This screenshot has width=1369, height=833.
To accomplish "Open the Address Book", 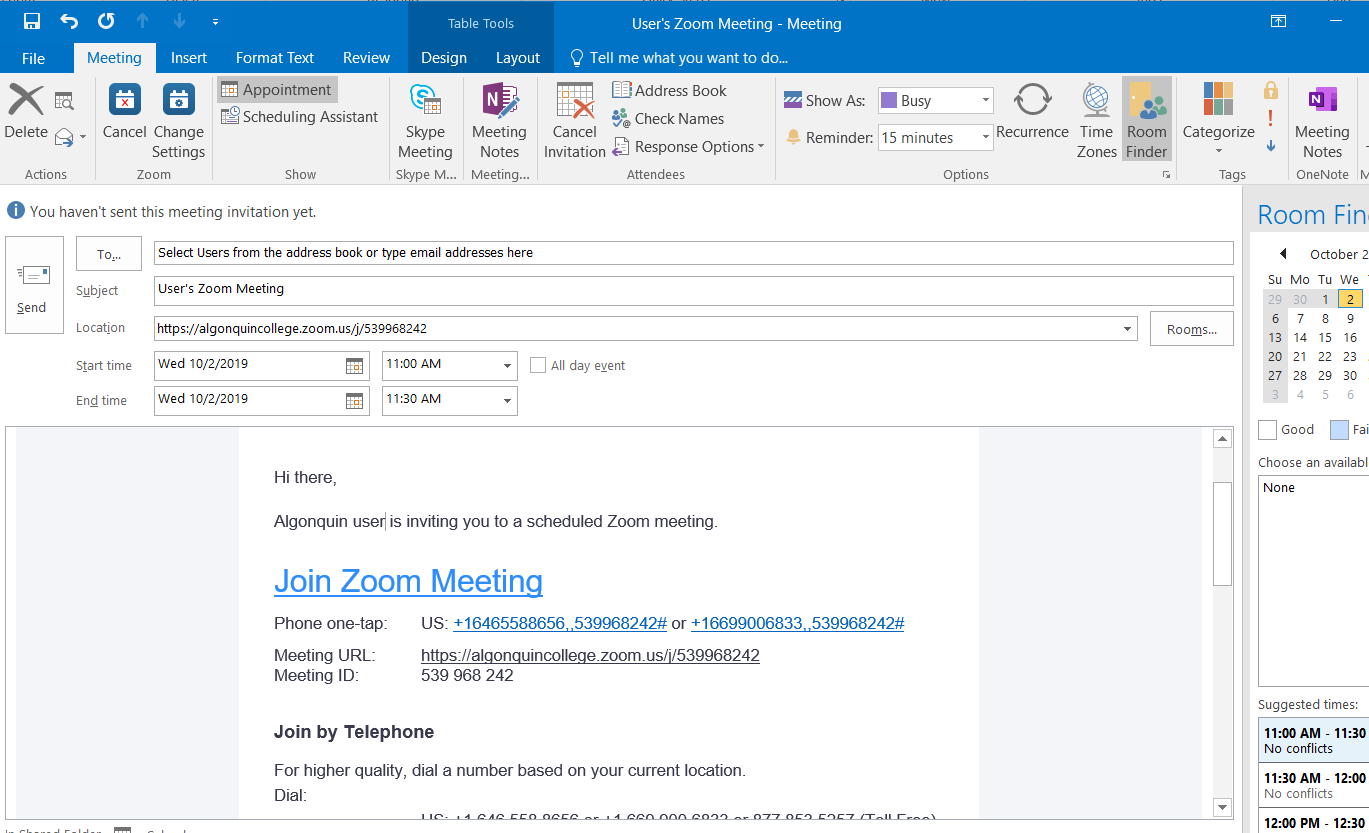I will [x=668, y=90].
